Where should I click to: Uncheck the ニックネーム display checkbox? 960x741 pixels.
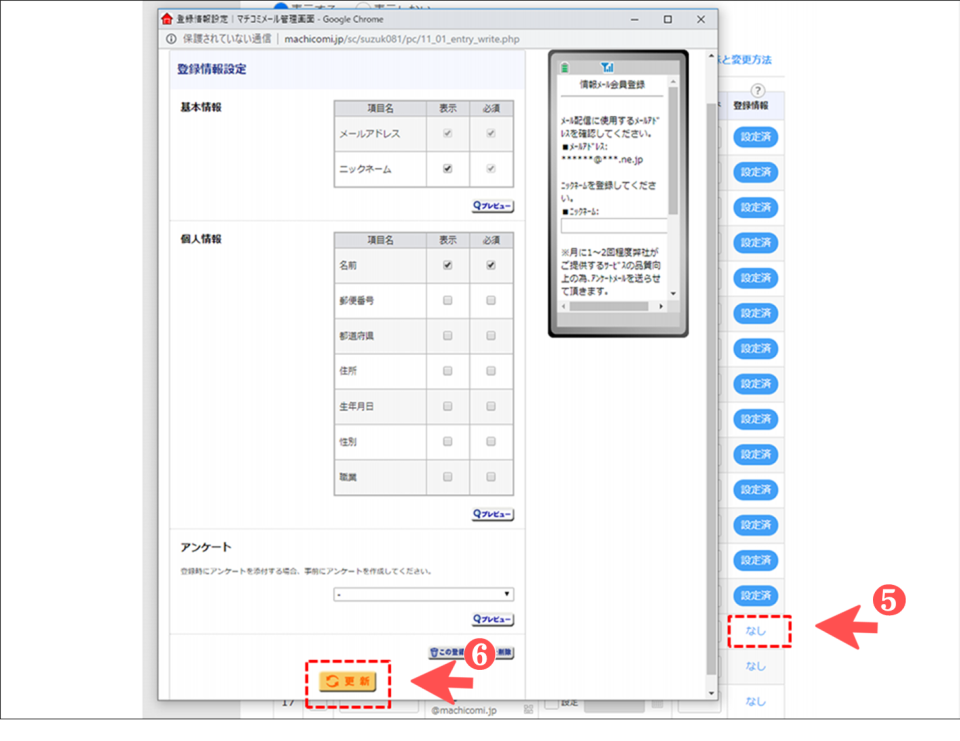[x=447, y=169]
